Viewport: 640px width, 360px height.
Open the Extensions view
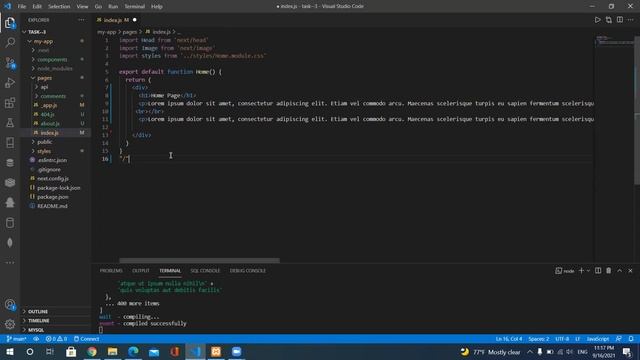coord(10,102)
